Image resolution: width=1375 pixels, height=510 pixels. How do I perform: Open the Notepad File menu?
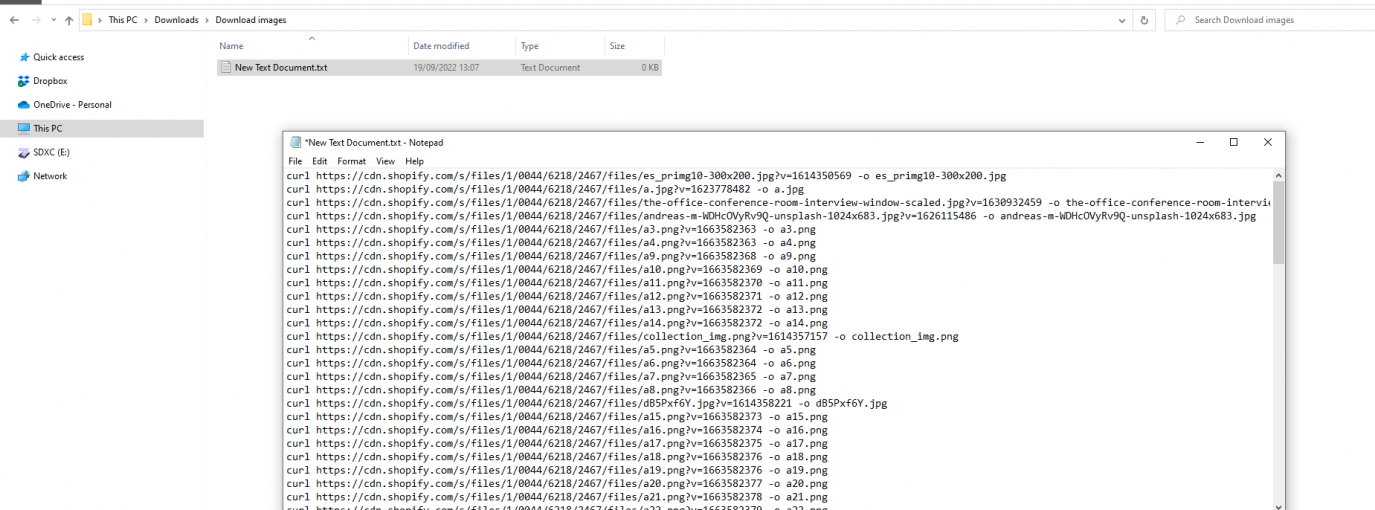(x=295, y=161)
